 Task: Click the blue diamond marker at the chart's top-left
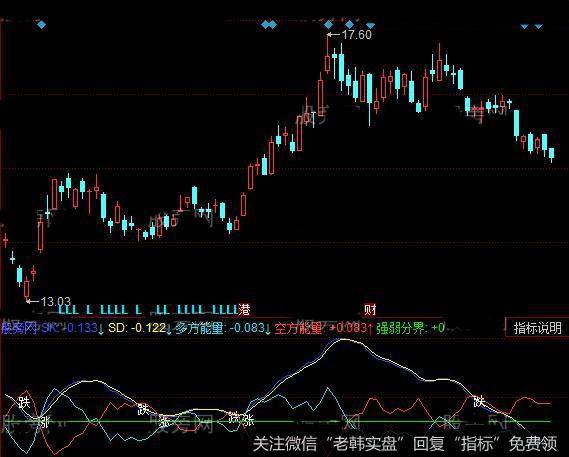pos(42,25)
